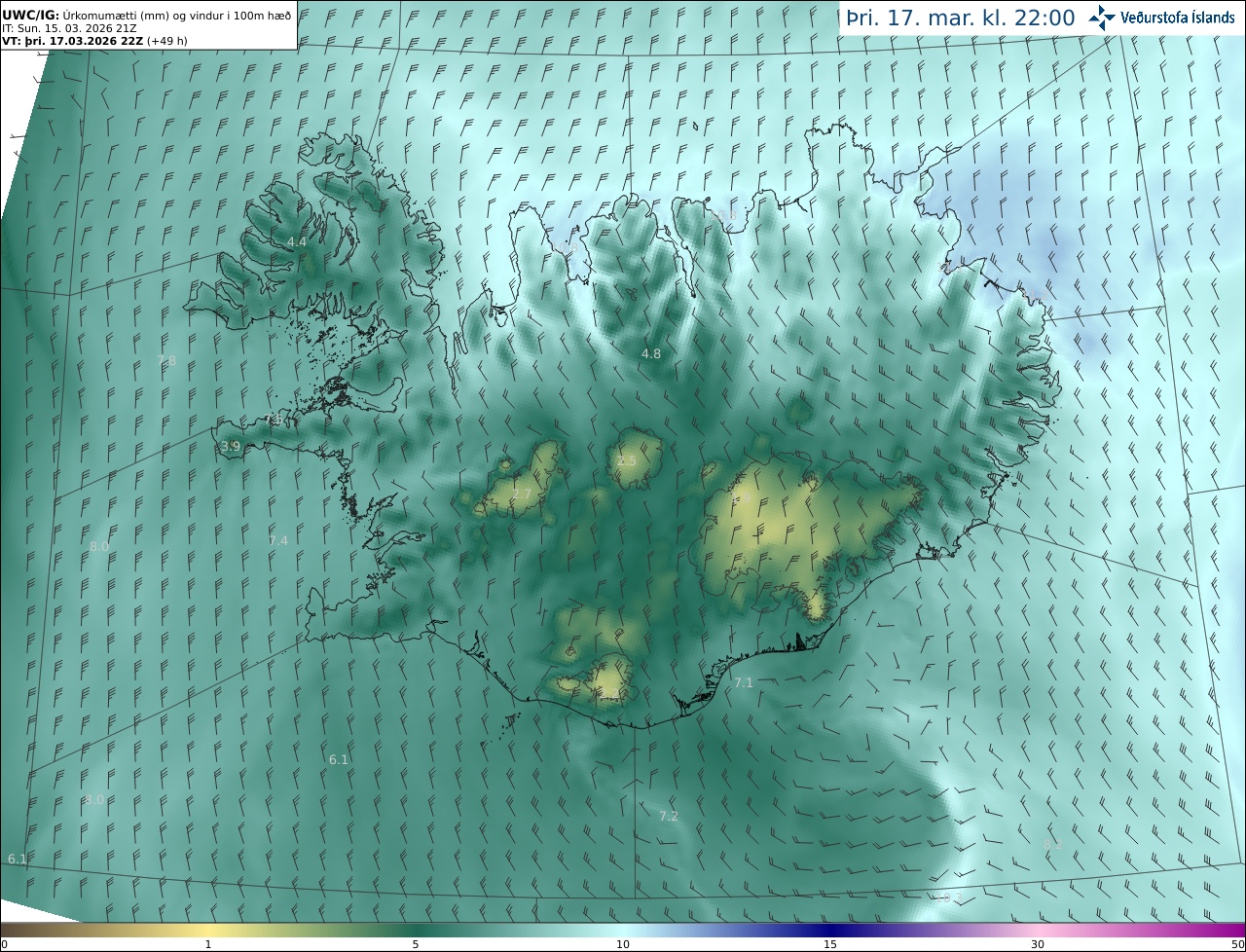This screenshot has height=952, width=1246.
Task: Click the 'Þri. 17. mar. kl. 22:00' date heading
Action: 960,18
